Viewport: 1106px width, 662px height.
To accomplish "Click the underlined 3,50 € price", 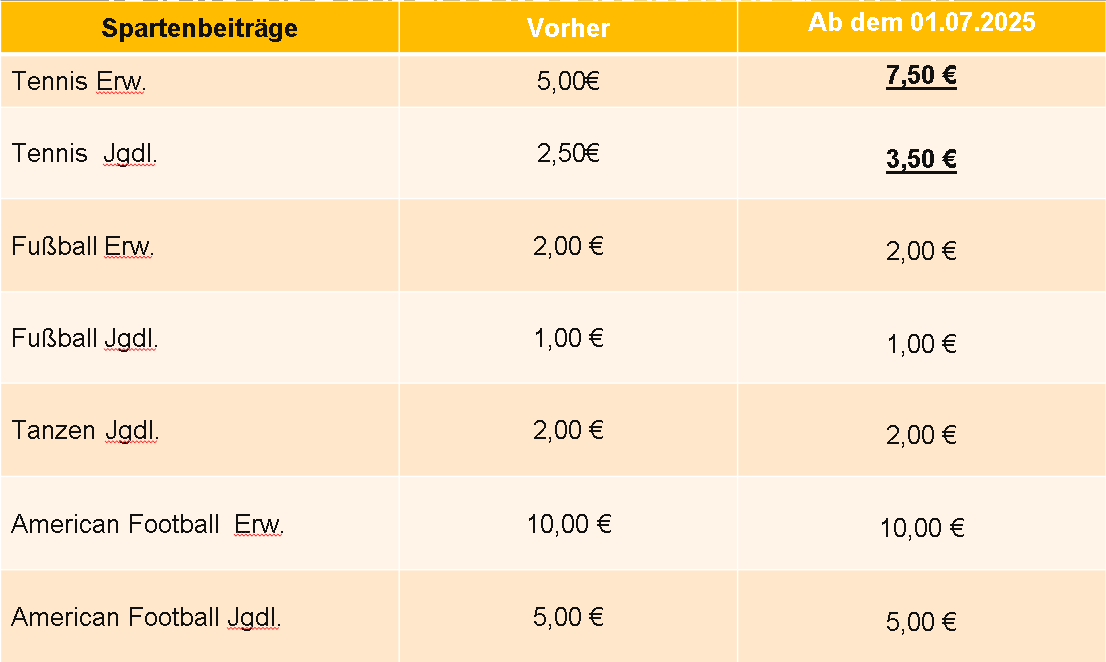I will (x=921, y=159).
